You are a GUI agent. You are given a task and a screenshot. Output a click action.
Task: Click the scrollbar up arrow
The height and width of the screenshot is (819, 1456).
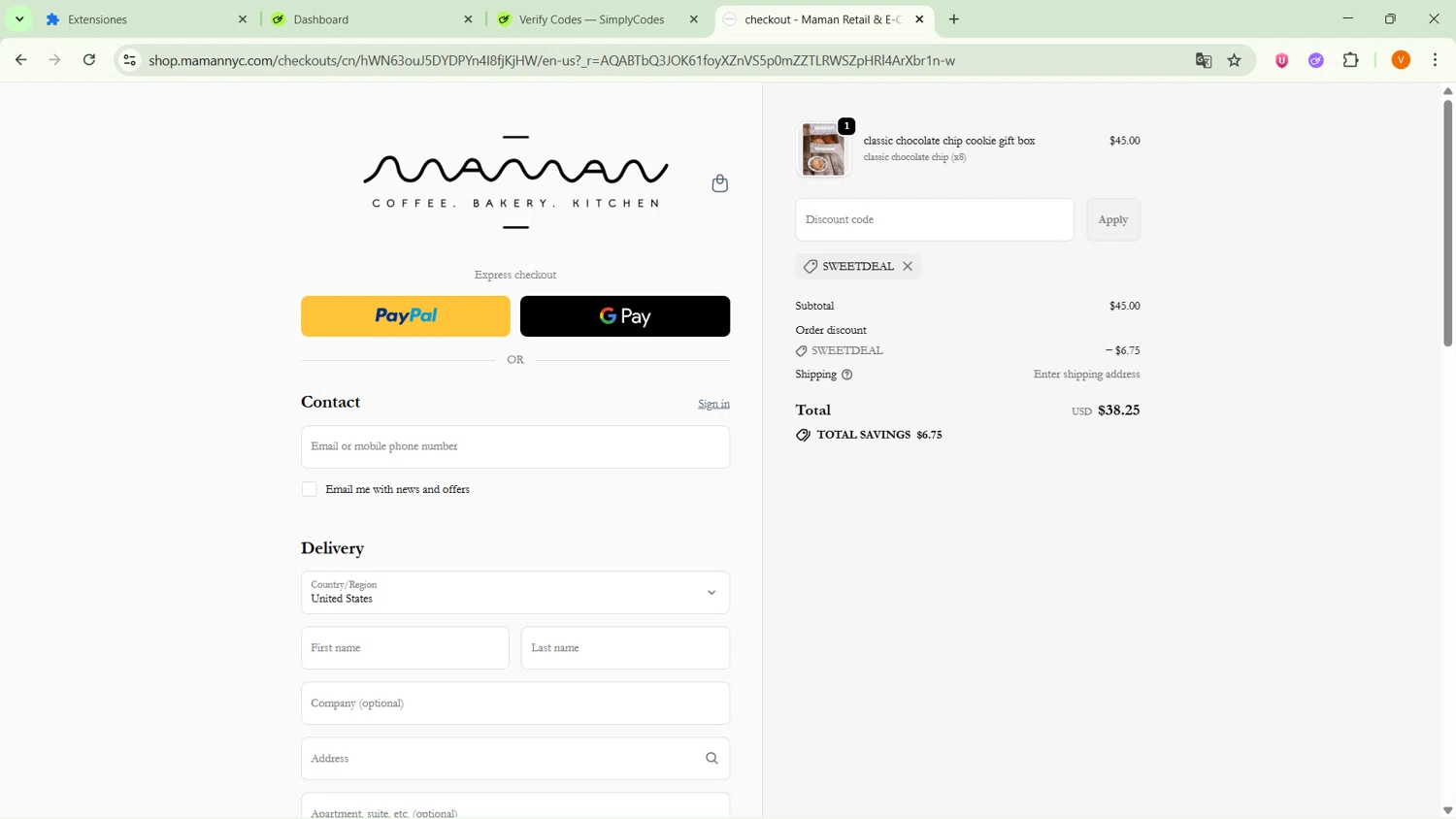pyautogui.click(x=1447, y=91)
